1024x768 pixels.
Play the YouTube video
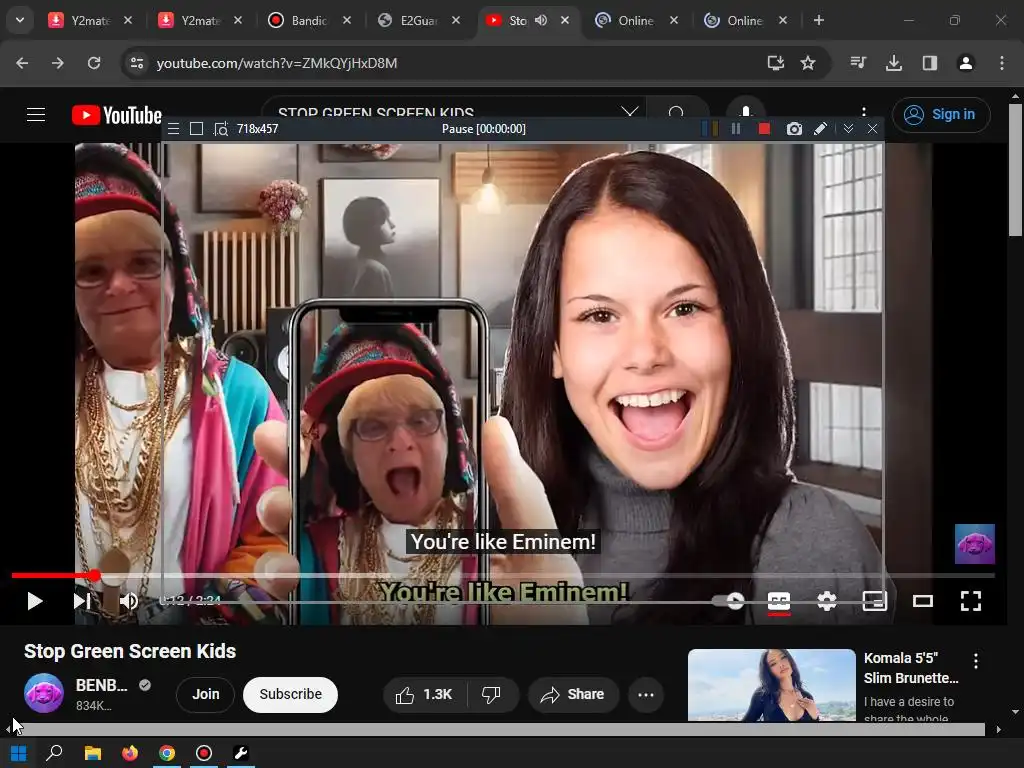click(x=35, y=601)
